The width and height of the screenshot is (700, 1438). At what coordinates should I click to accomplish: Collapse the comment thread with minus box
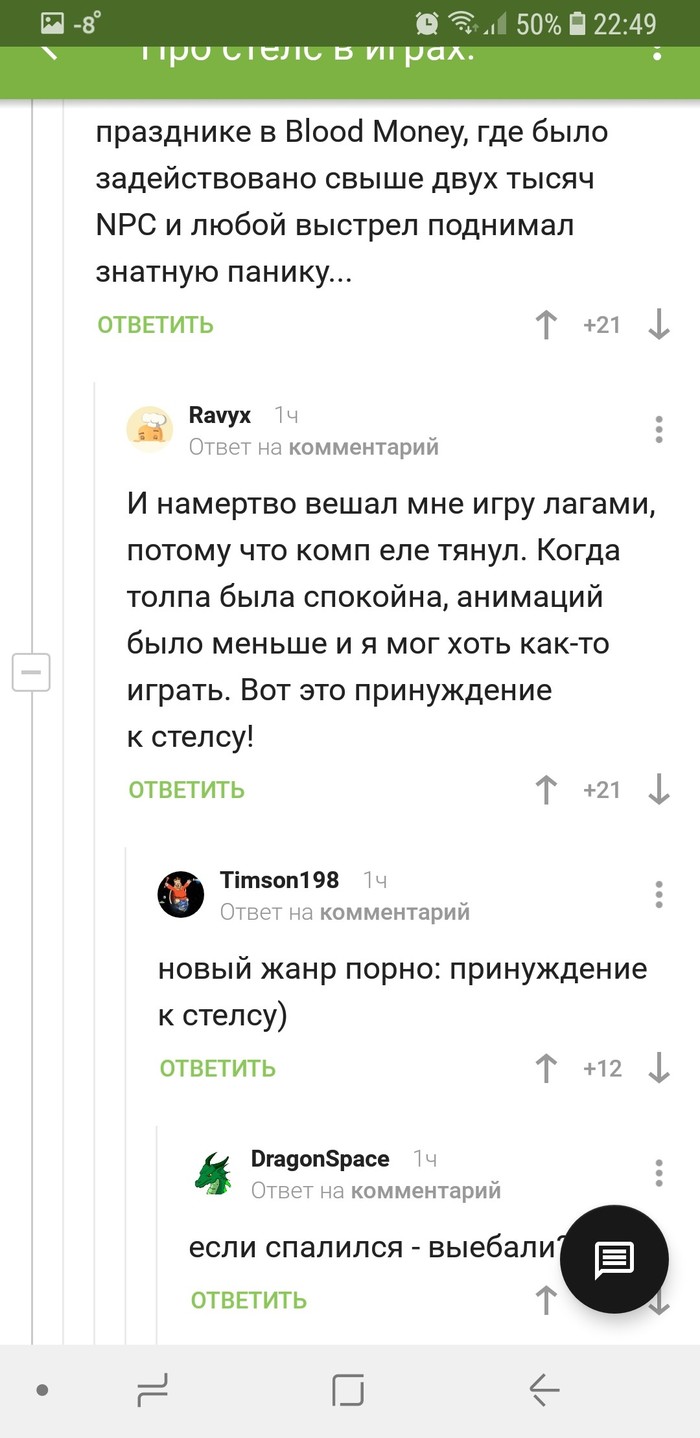(x=31, y=672)
